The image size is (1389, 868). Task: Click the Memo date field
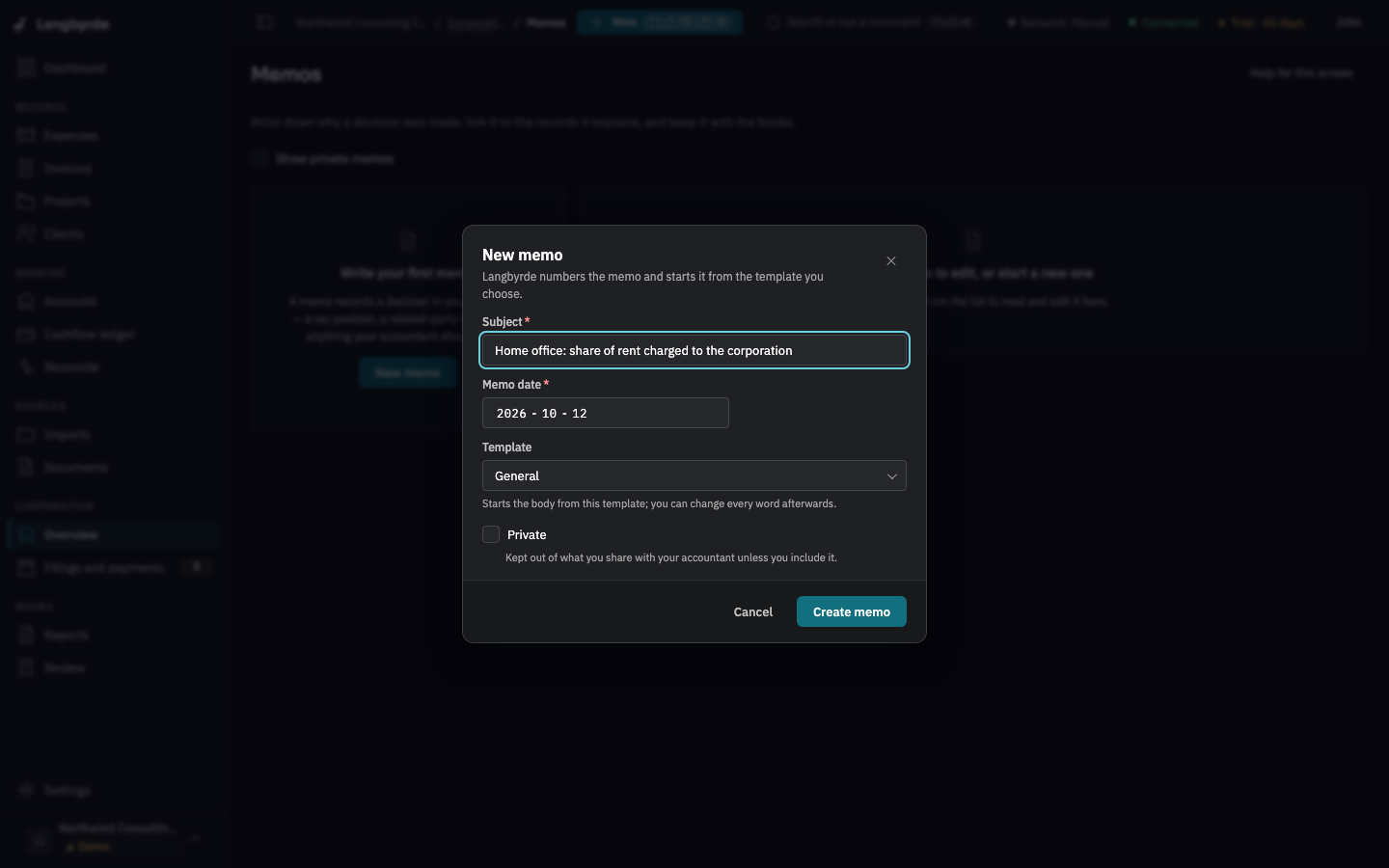click(x=606, y=413)
